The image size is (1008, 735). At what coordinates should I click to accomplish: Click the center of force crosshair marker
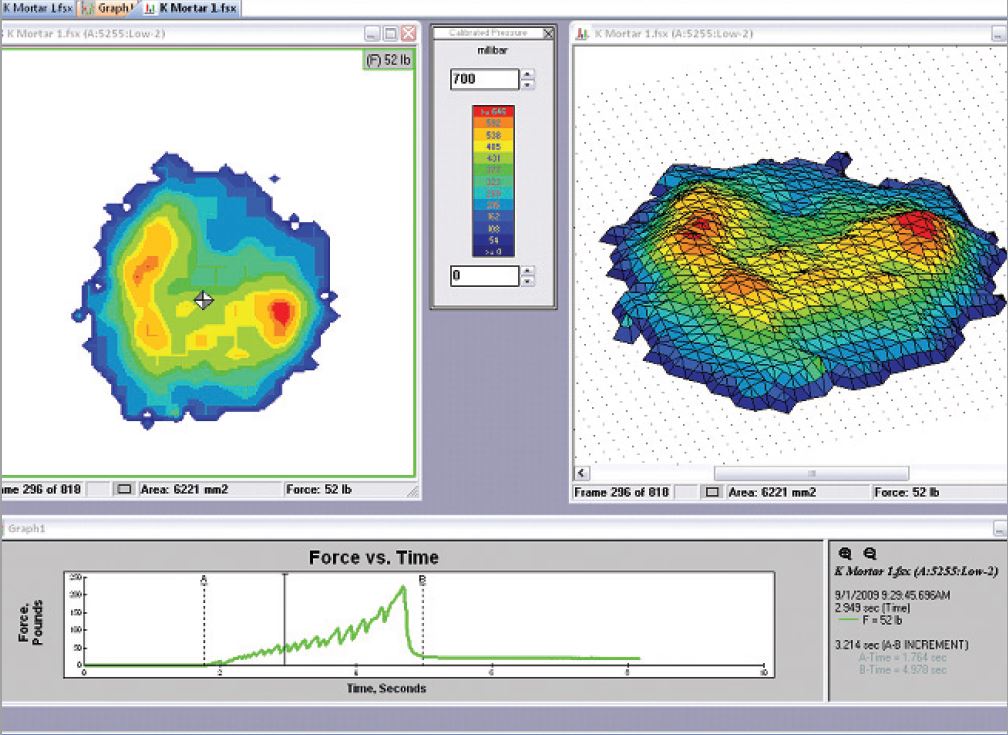[x=203, y=300]
